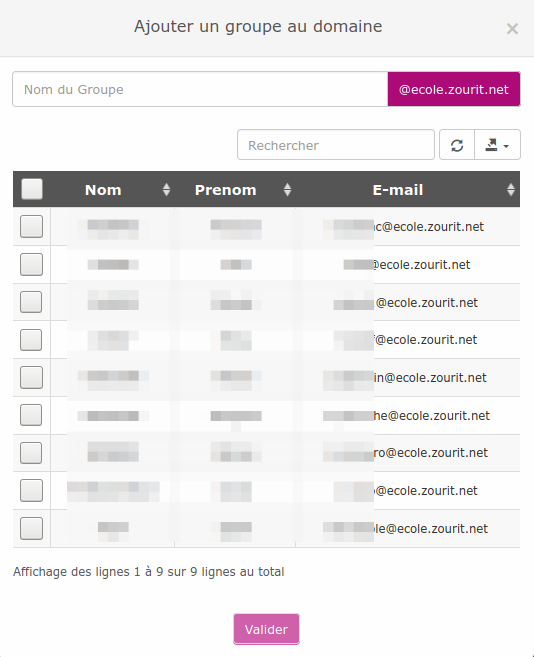This screenshot has width=534, height=657.
Task: Check the last row's checkbox
Action: tap(31, 528)
